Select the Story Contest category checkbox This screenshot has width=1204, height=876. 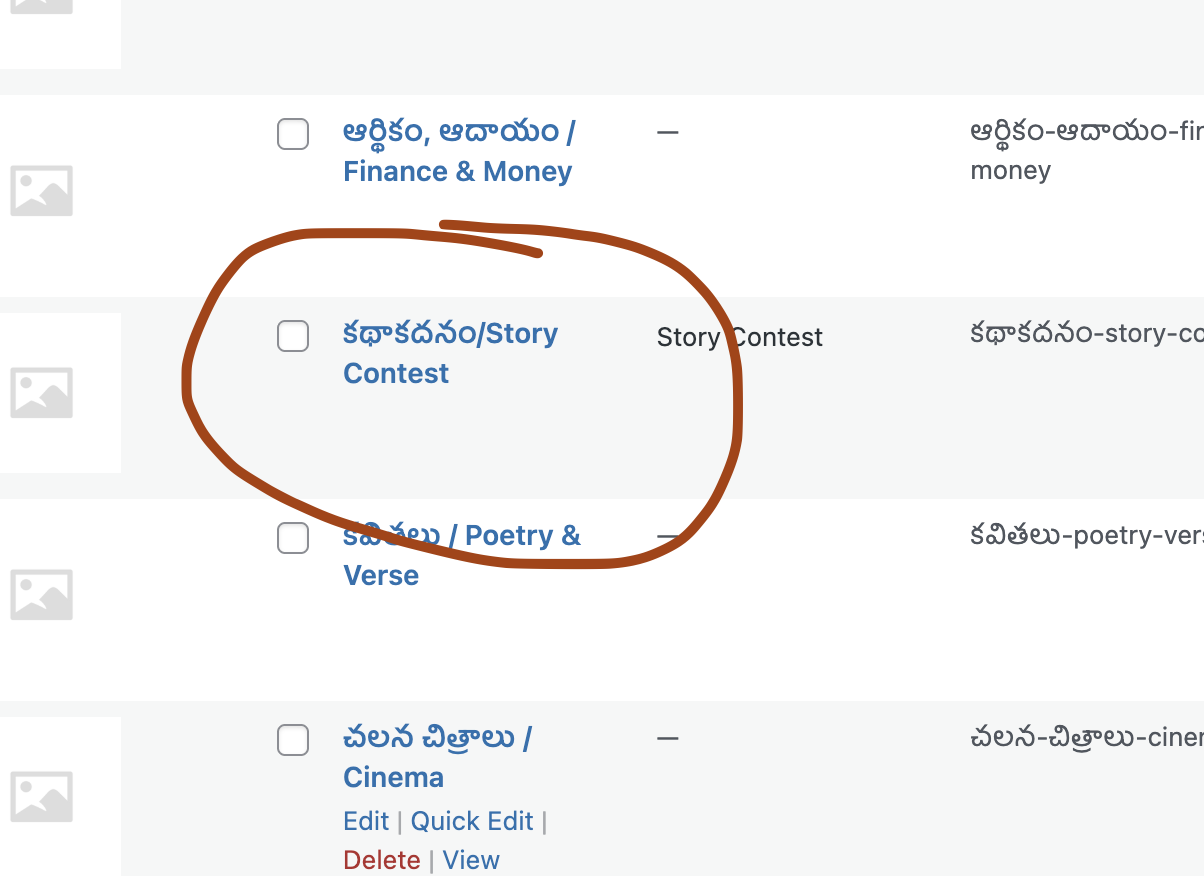point(293,336)
